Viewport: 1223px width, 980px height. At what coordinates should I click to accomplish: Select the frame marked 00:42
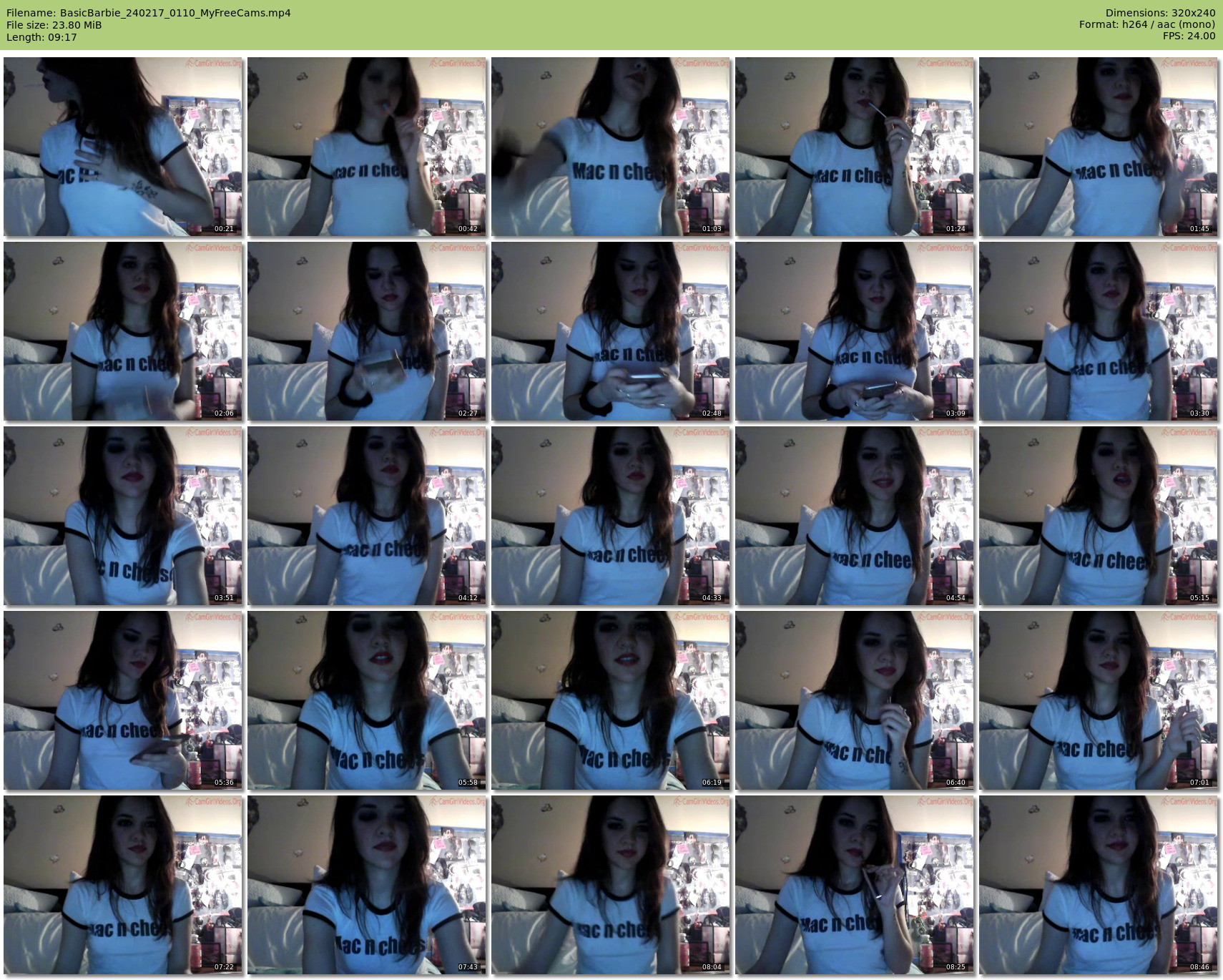tap(367, 147)
